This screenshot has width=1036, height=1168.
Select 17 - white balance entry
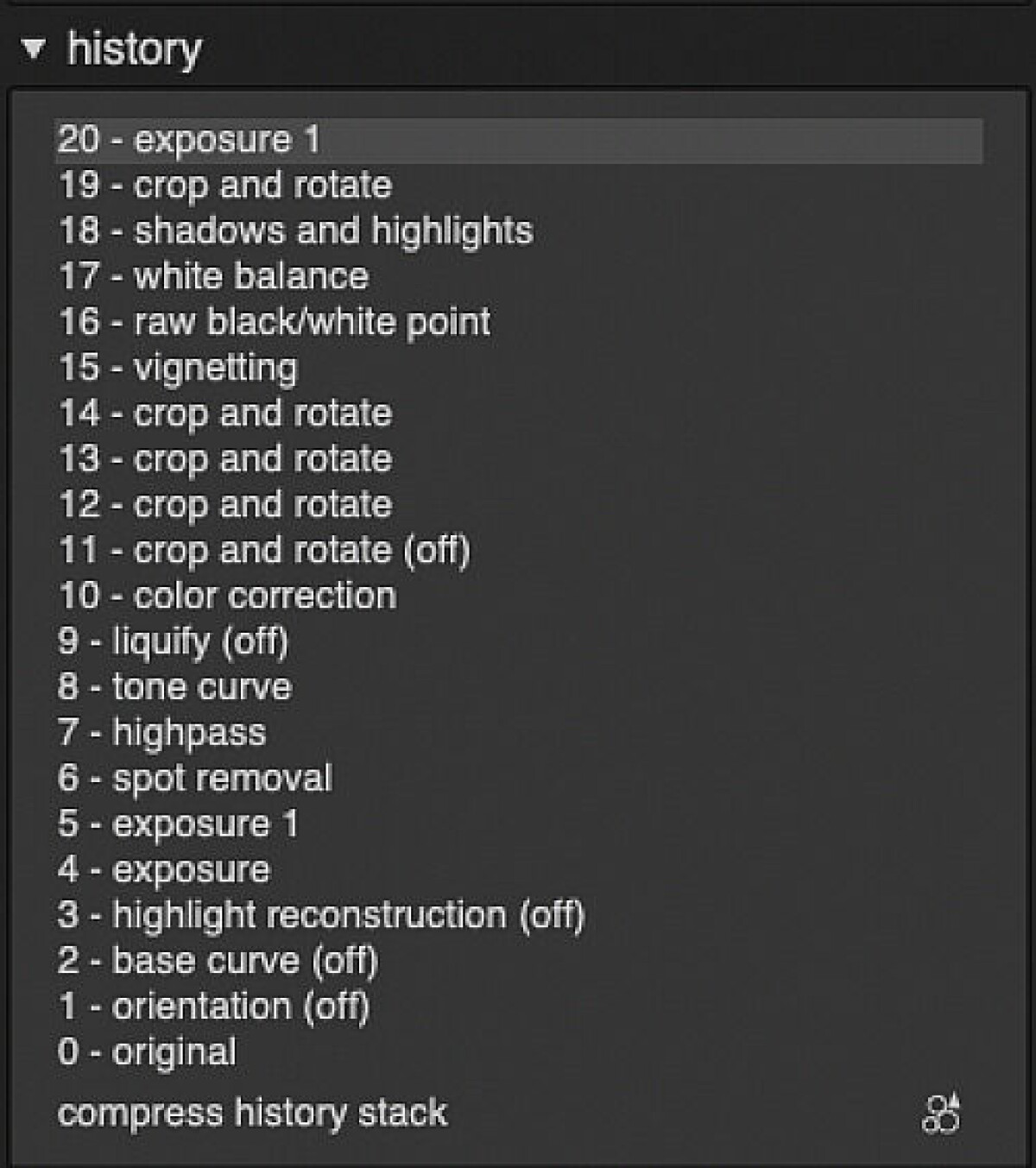tap(519, 277)
